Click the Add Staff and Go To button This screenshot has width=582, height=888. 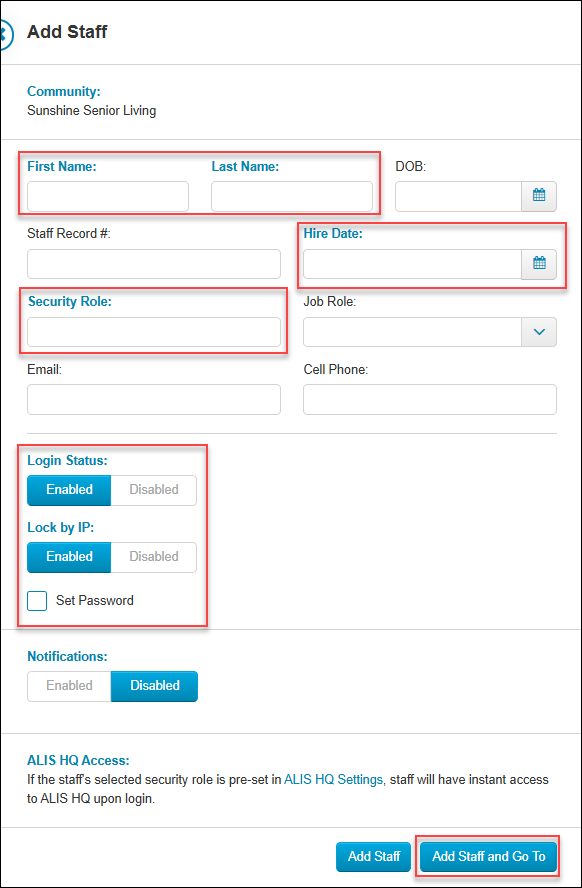click(488, 856)
